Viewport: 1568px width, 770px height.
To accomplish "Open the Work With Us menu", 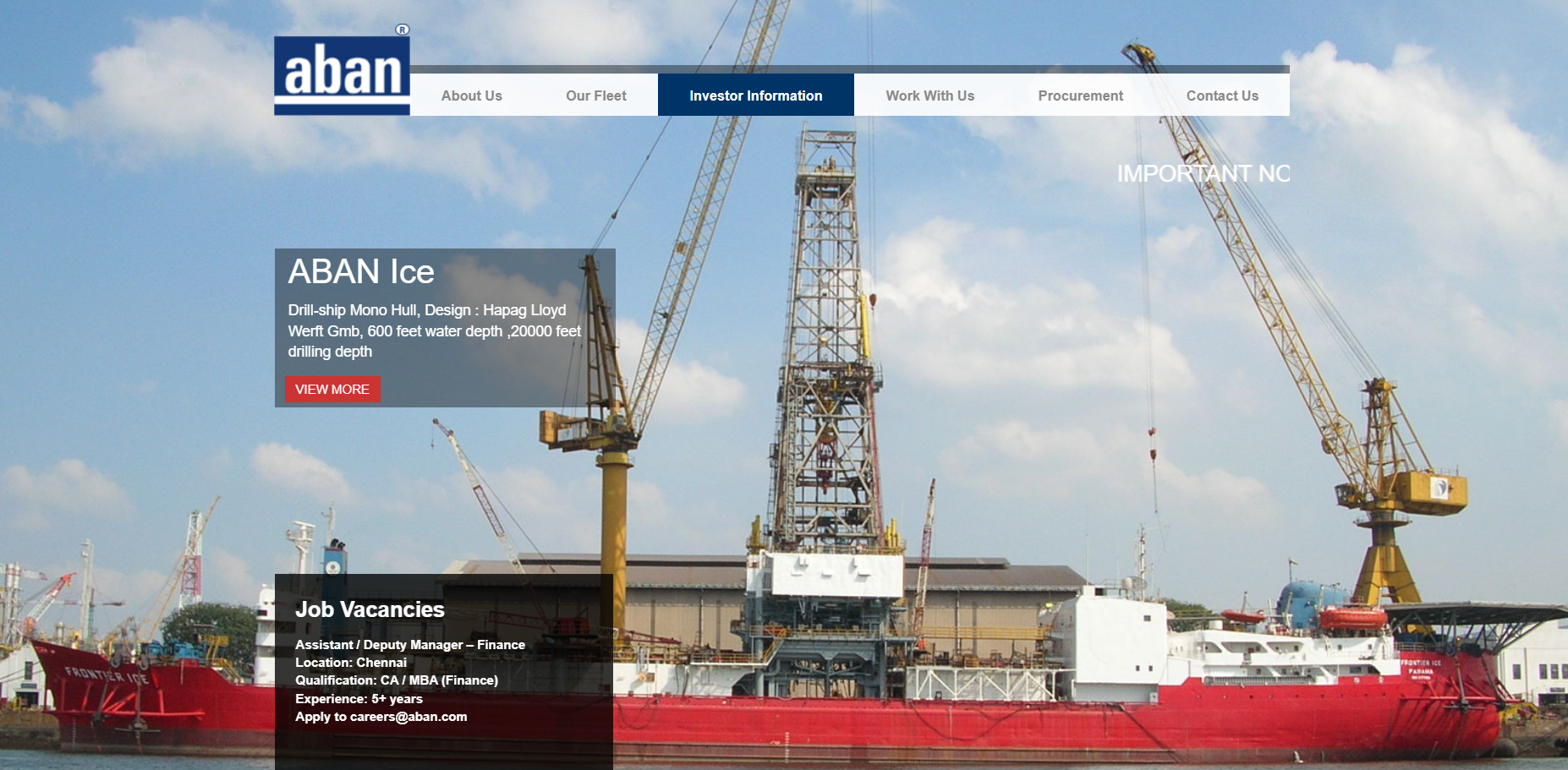I will point(930,96).
